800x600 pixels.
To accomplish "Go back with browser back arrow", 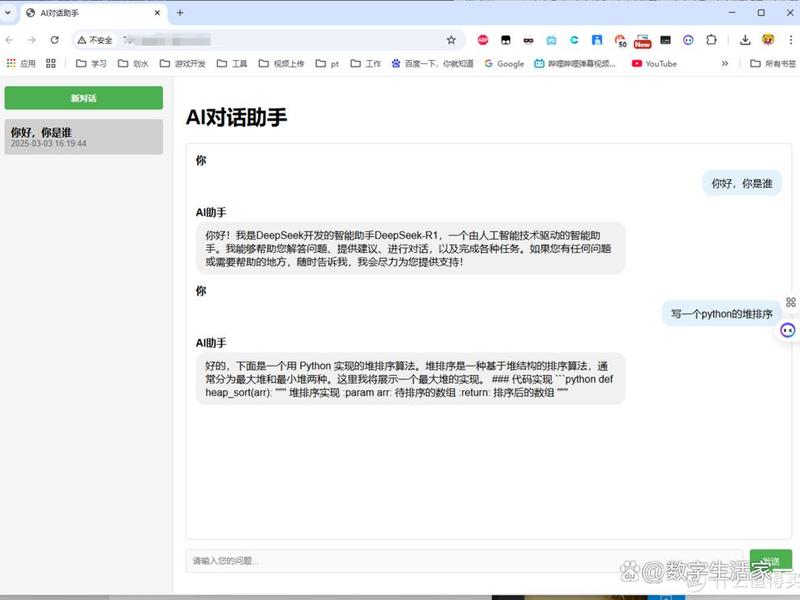I will (x=9, y=40).
